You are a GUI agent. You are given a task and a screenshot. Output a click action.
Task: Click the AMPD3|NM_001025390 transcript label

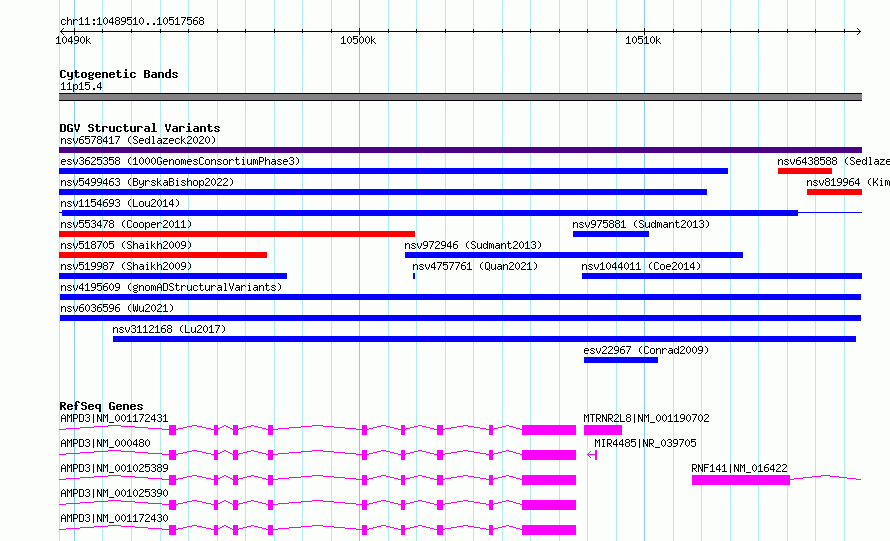click(114, 493)
